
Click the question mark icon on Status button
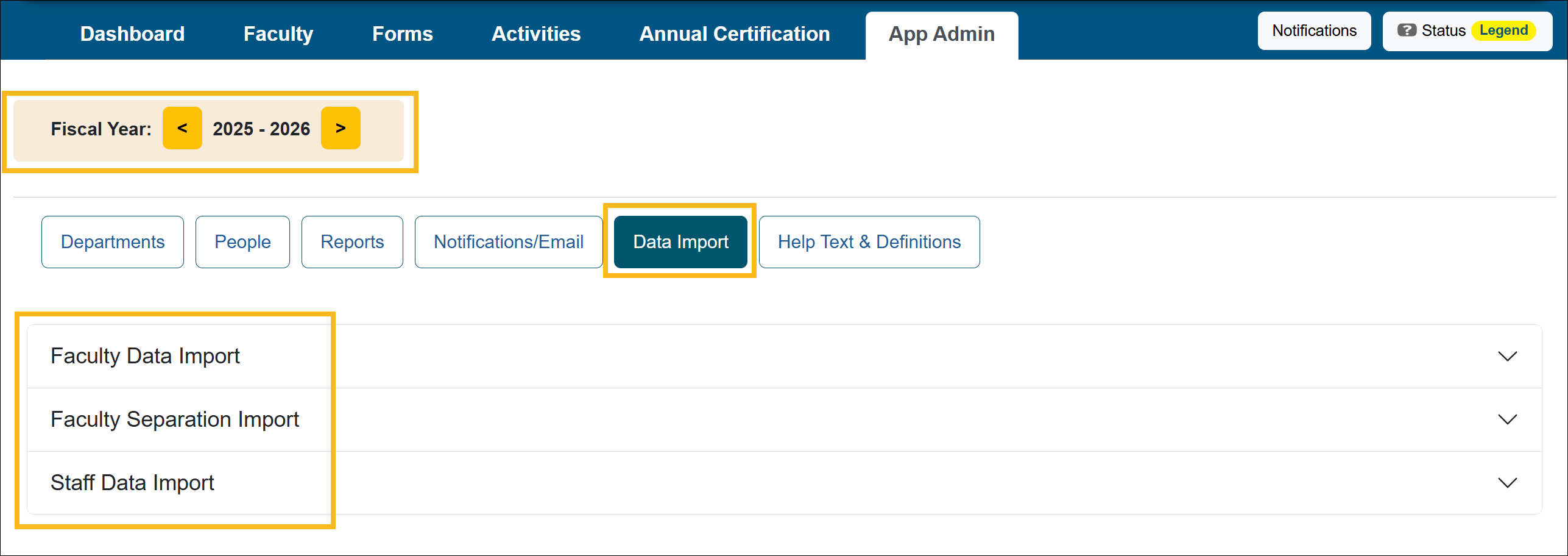tap(1408, 29)
